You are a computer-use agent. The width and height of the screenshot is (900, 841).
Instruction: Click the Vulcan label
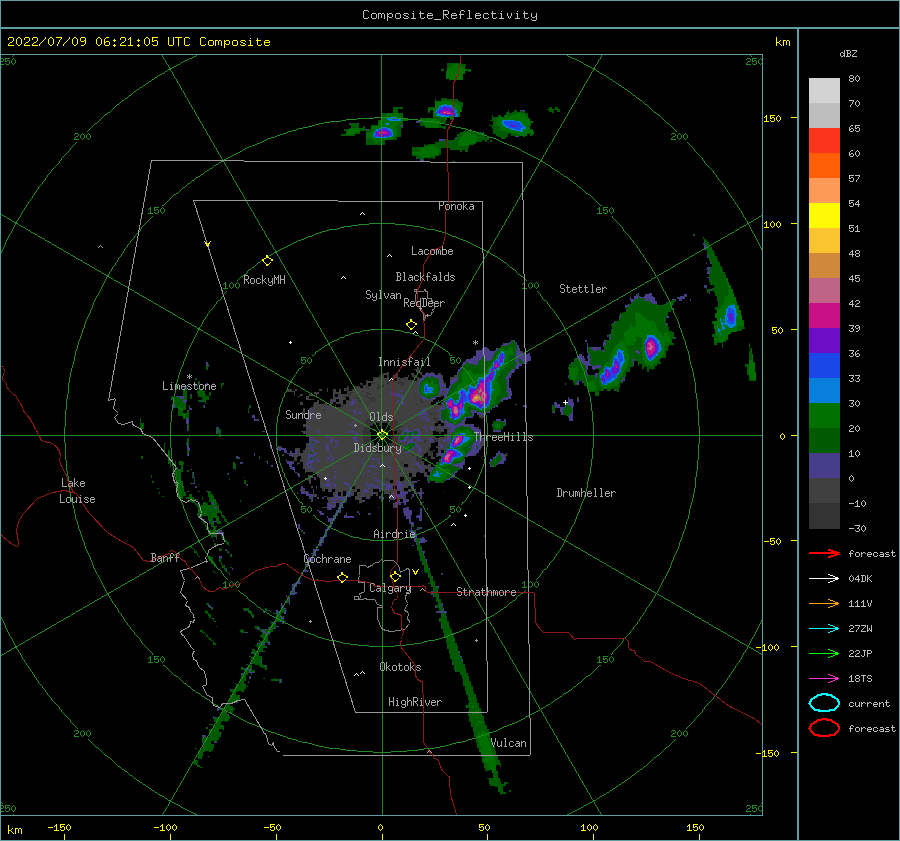[509, 743]
